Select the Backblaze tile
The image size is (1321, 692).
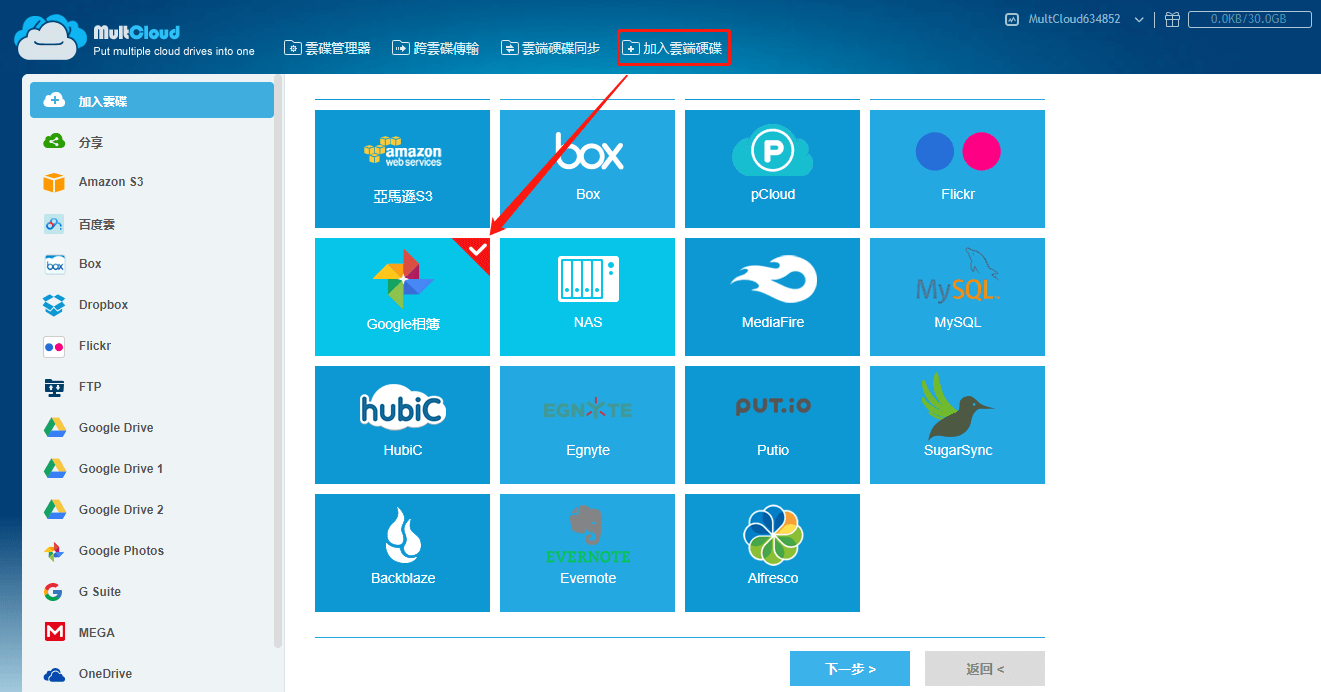coord(402,553)
